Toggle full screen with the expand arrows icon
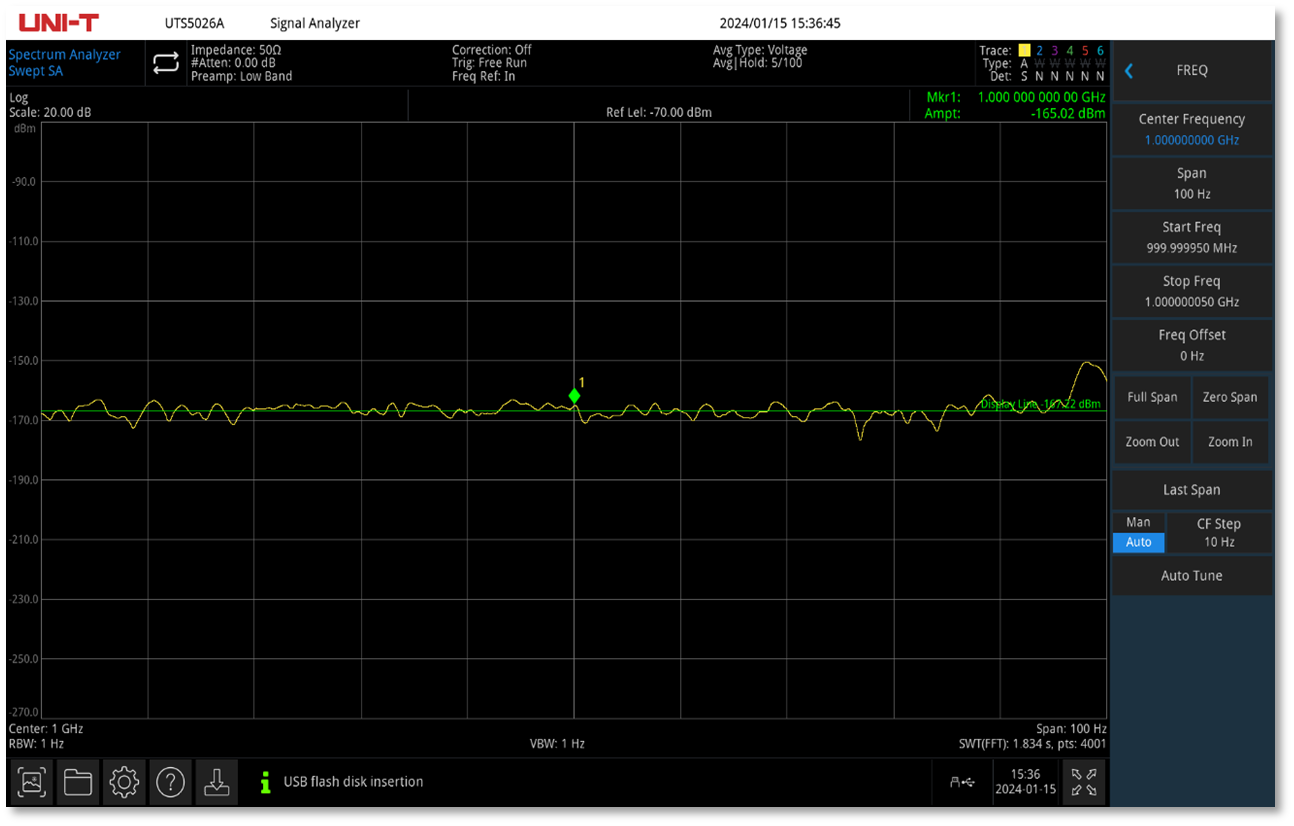Viewport: 1294px width, 826px height. point(1083,782)
